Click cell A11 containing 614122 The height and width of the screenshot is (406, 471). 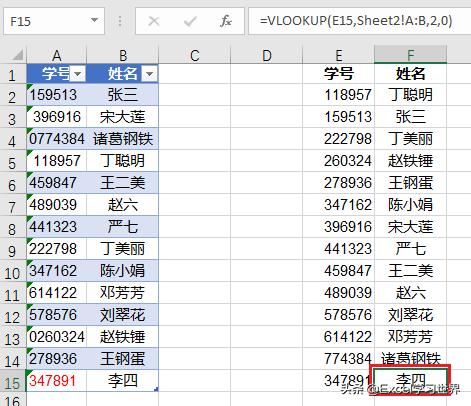pos(57,293)
